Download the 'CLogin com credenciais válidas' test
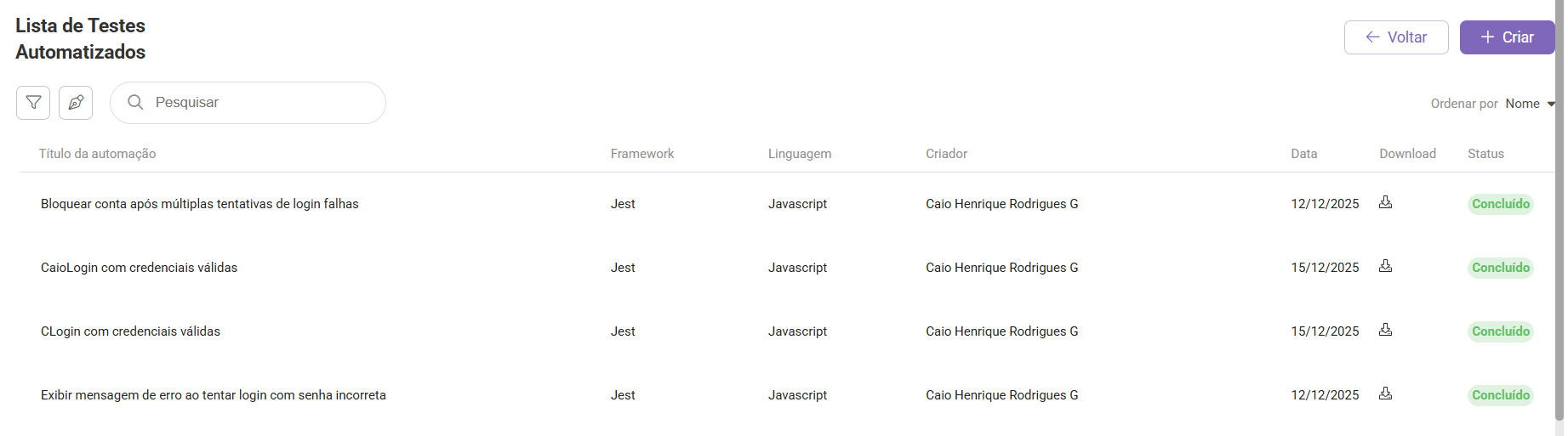This screenshot has height=436, width=1568. click(x=1385, y=330)
